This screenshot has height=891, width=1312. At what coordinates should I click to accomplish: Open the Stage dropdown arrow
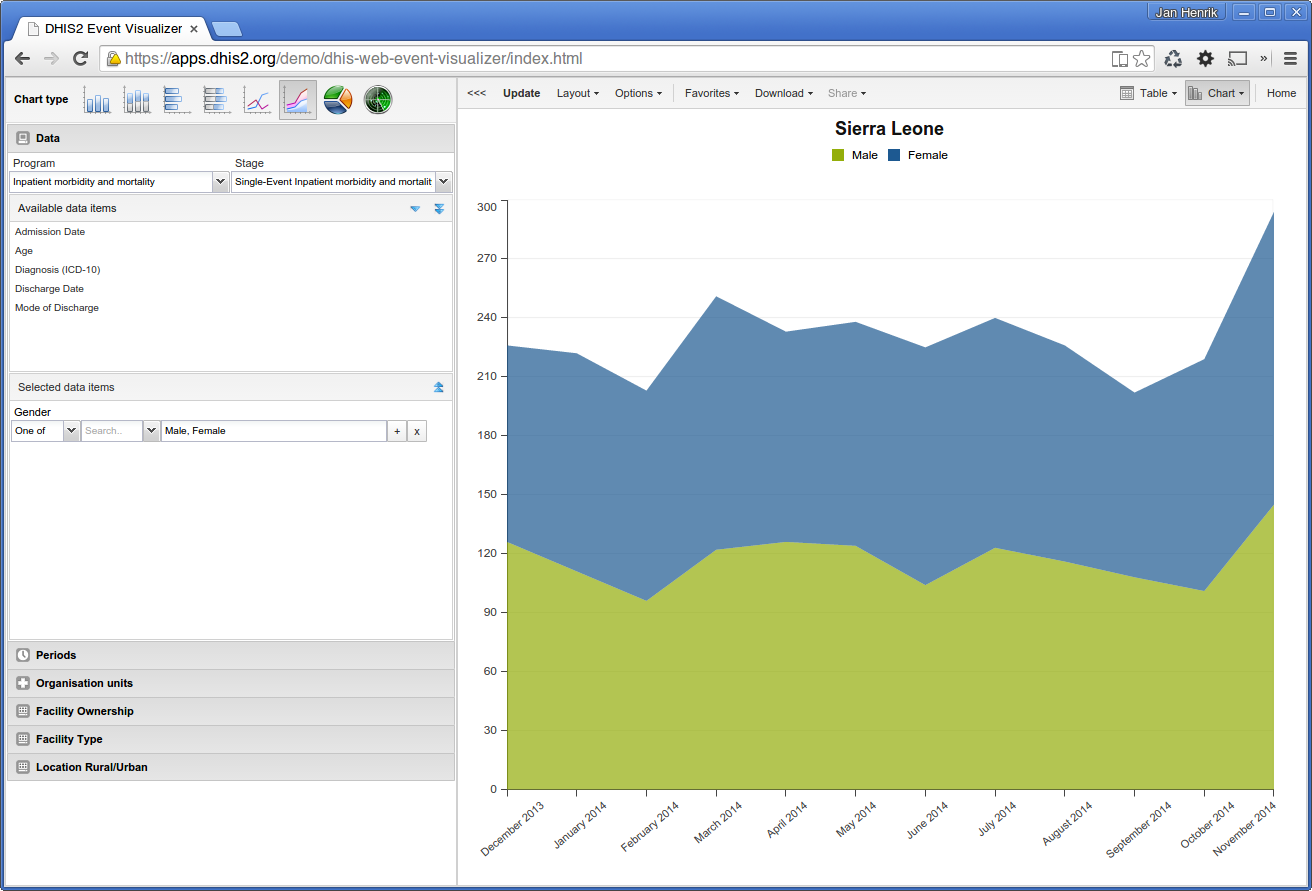click(443, 182)
